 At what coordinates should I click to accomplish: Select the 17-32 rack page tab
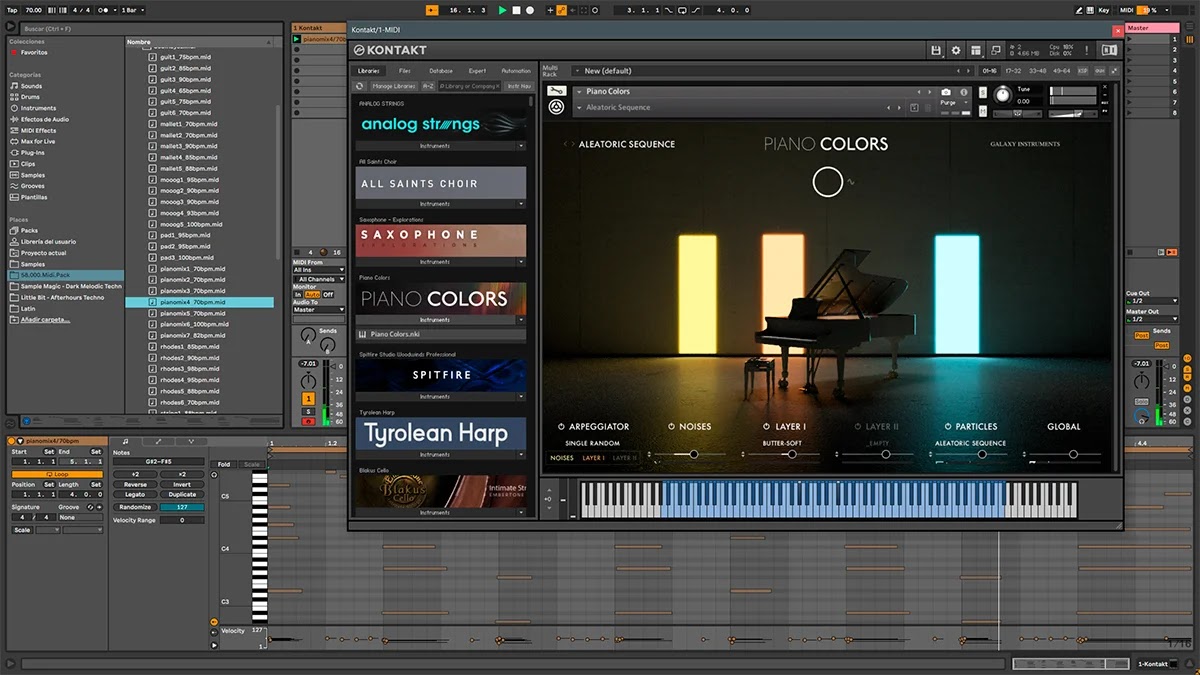(1013, 71)
